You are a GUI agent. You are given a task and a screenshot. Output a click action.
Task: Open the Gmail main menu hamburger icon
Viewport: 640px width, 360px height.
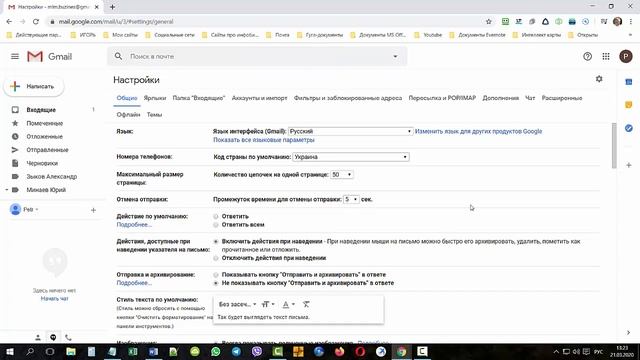click(x=15, y=56)
